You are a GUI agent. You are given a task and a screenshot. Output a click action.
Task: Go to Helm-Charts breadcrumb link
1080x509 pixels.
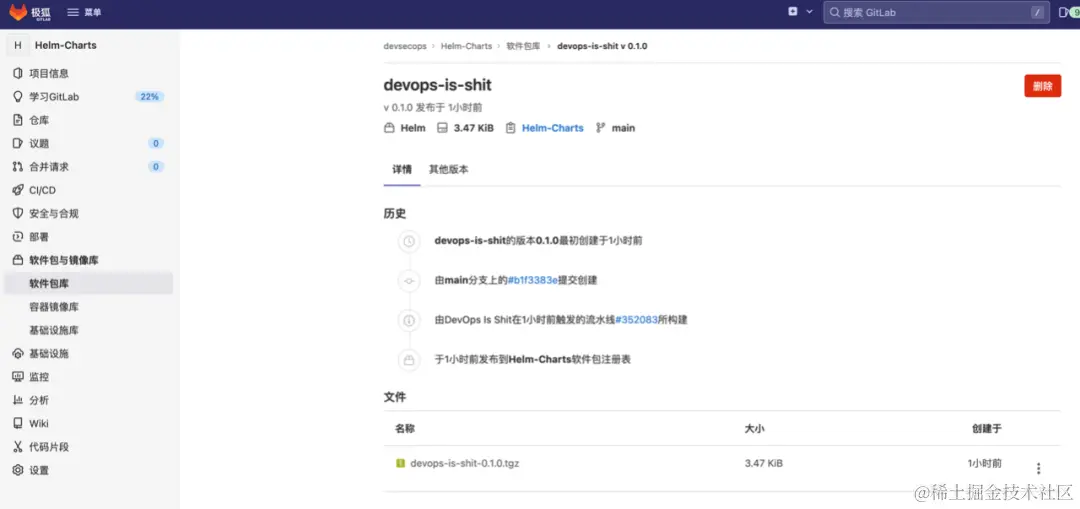pos(466,46)
